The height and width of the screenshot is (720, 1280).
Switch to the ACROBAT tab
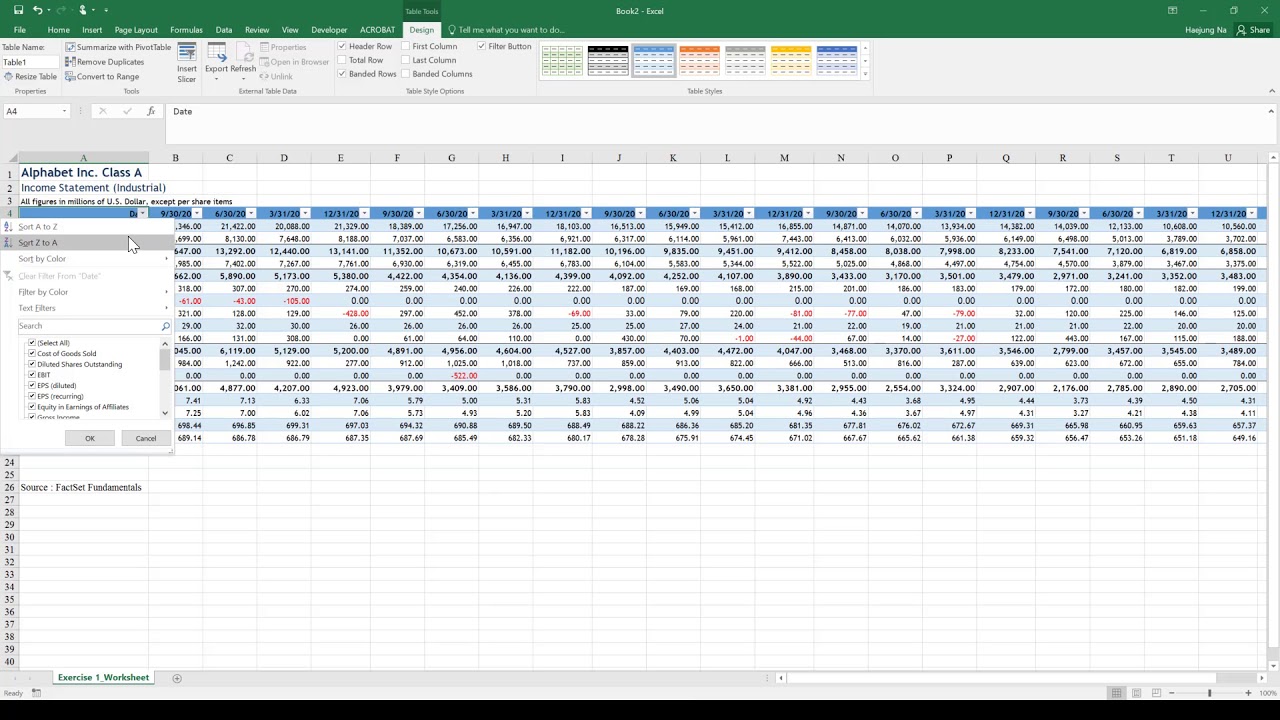[377, 30]
